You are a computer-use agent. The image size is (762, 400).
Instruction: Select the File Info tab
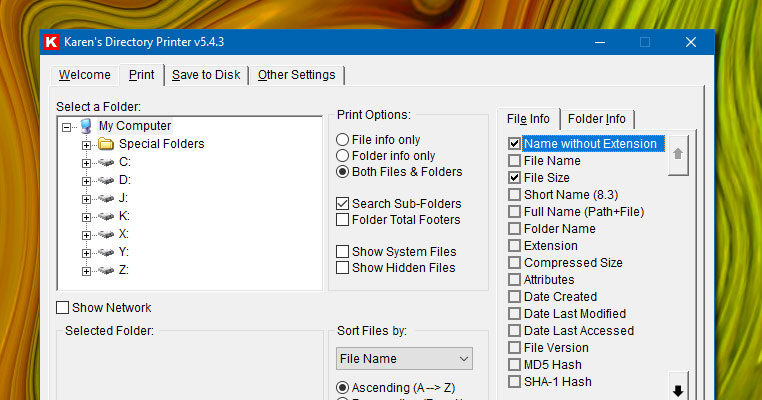[x=528, y=119]
